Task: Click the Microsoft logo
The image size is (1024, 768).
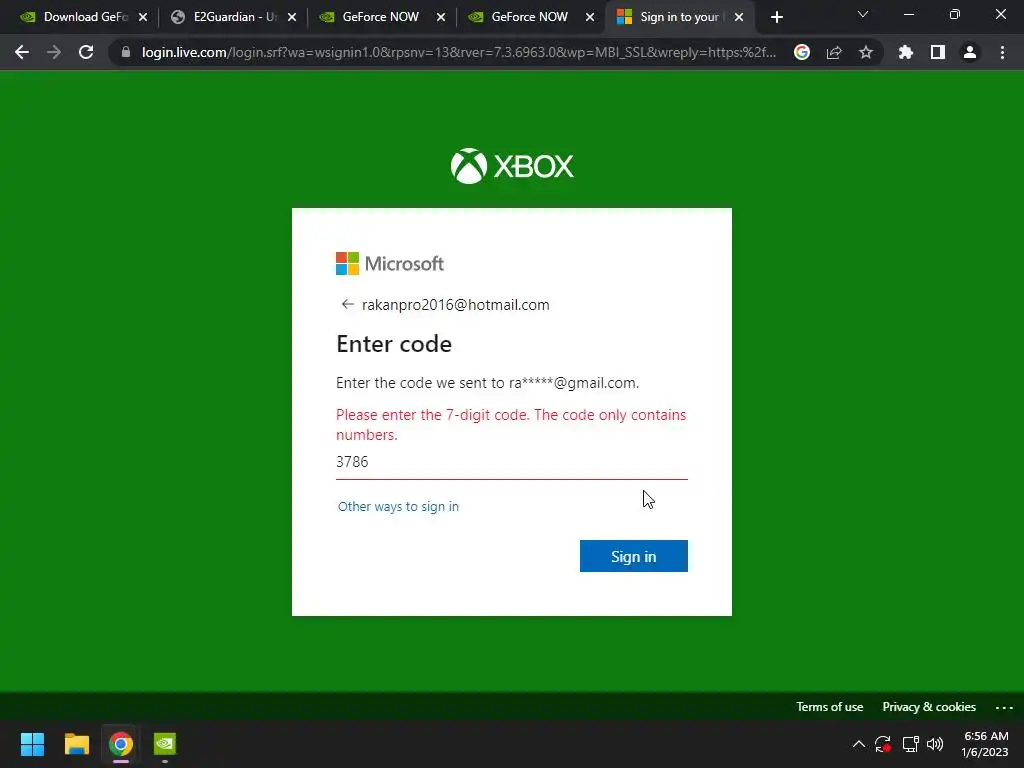Action: 390,264
